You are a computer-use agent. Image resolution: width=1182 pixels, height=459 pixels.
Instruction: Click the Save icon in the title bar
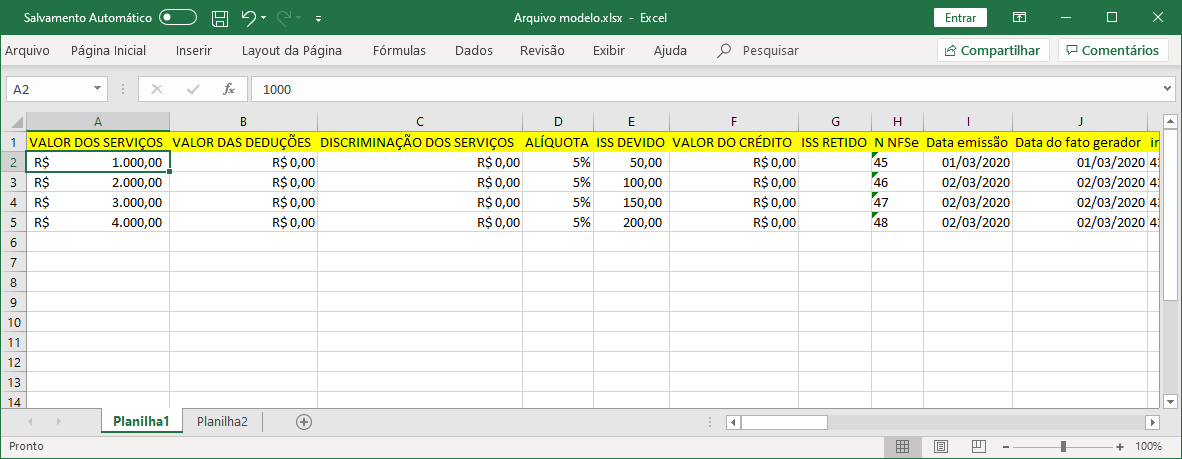pos(219,18)
